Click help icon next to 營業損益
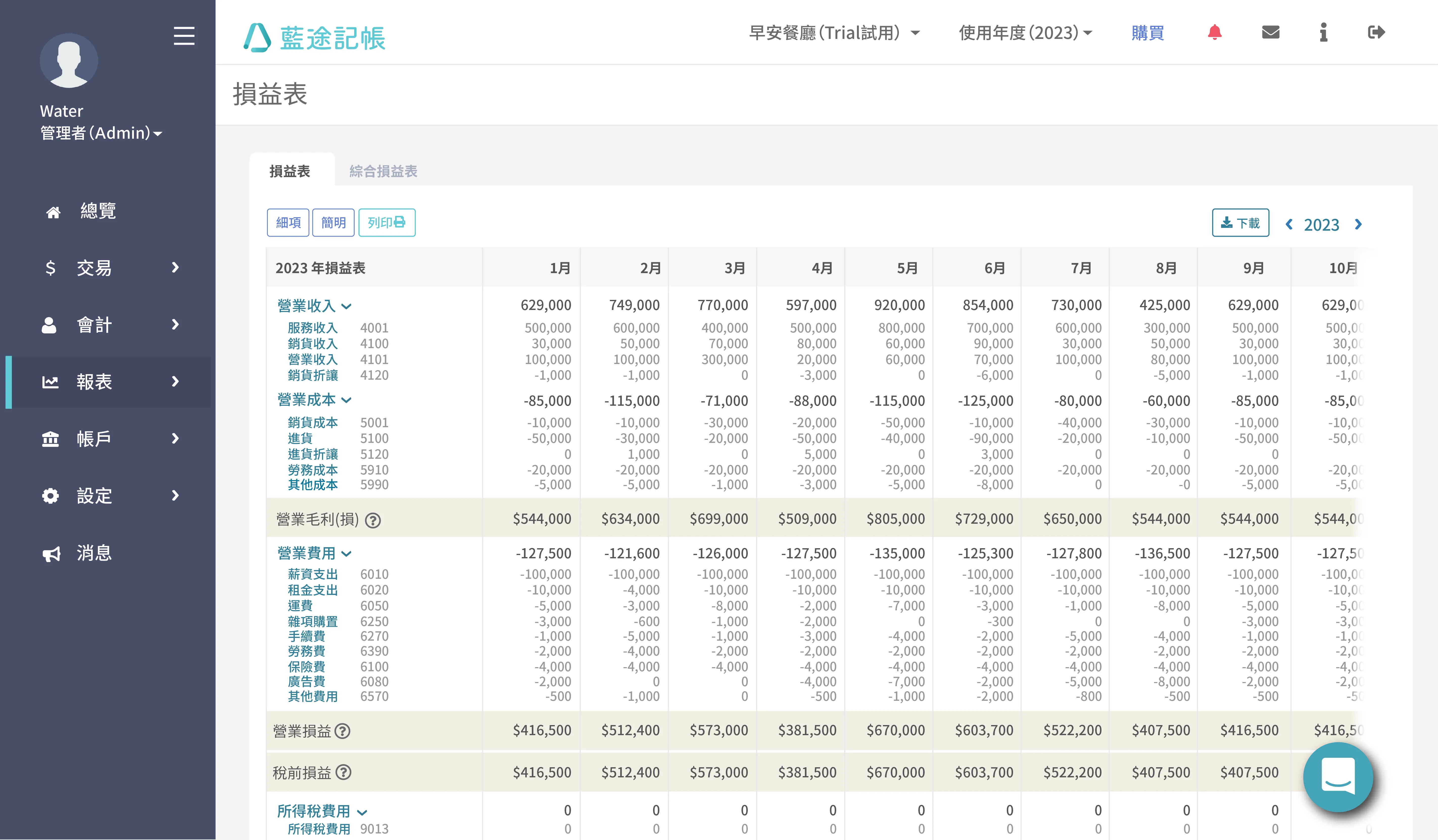 tap(342, 731)
